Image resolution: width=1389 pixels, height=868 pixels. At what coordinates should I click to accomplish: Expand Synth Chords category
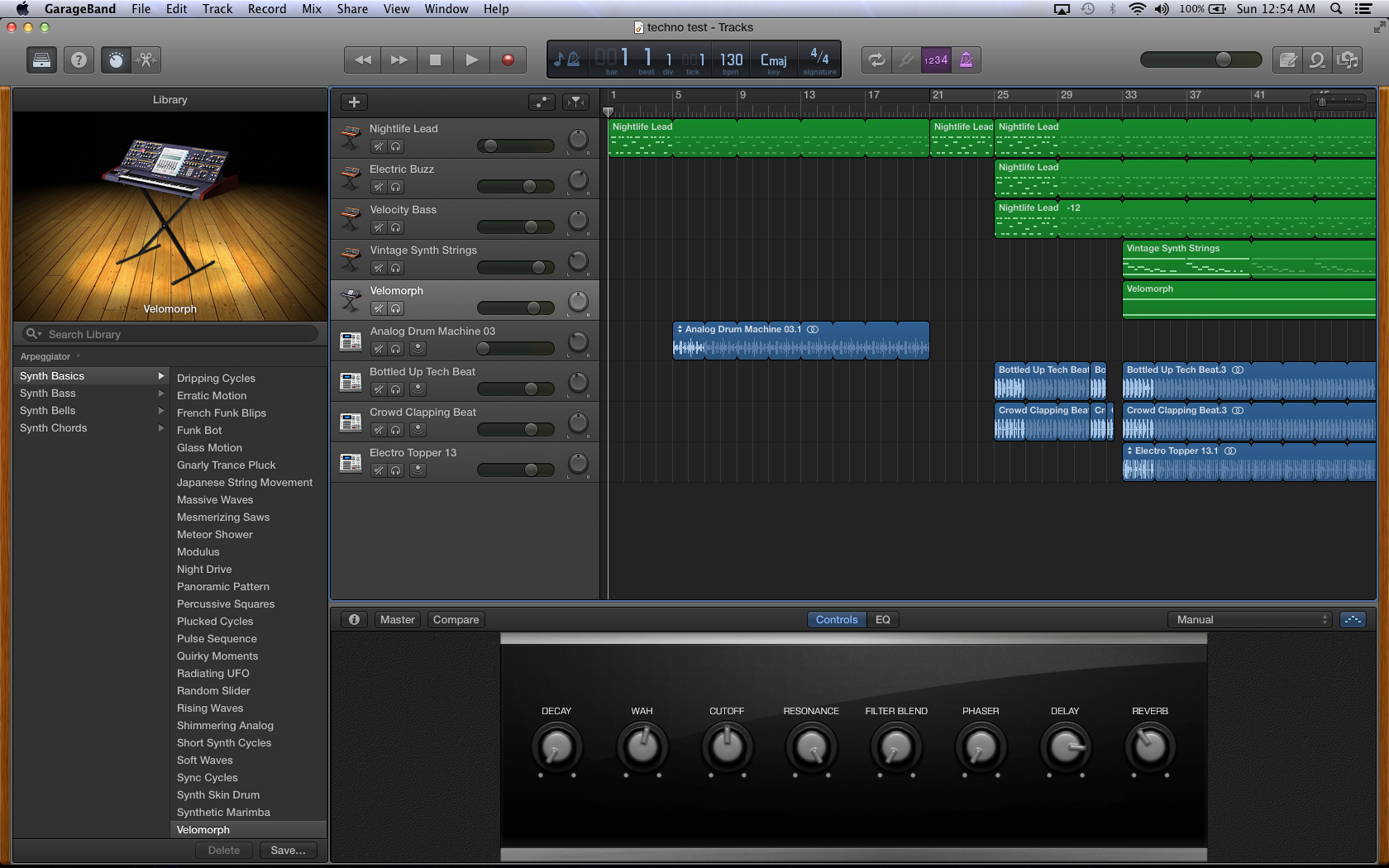[161, 427]
